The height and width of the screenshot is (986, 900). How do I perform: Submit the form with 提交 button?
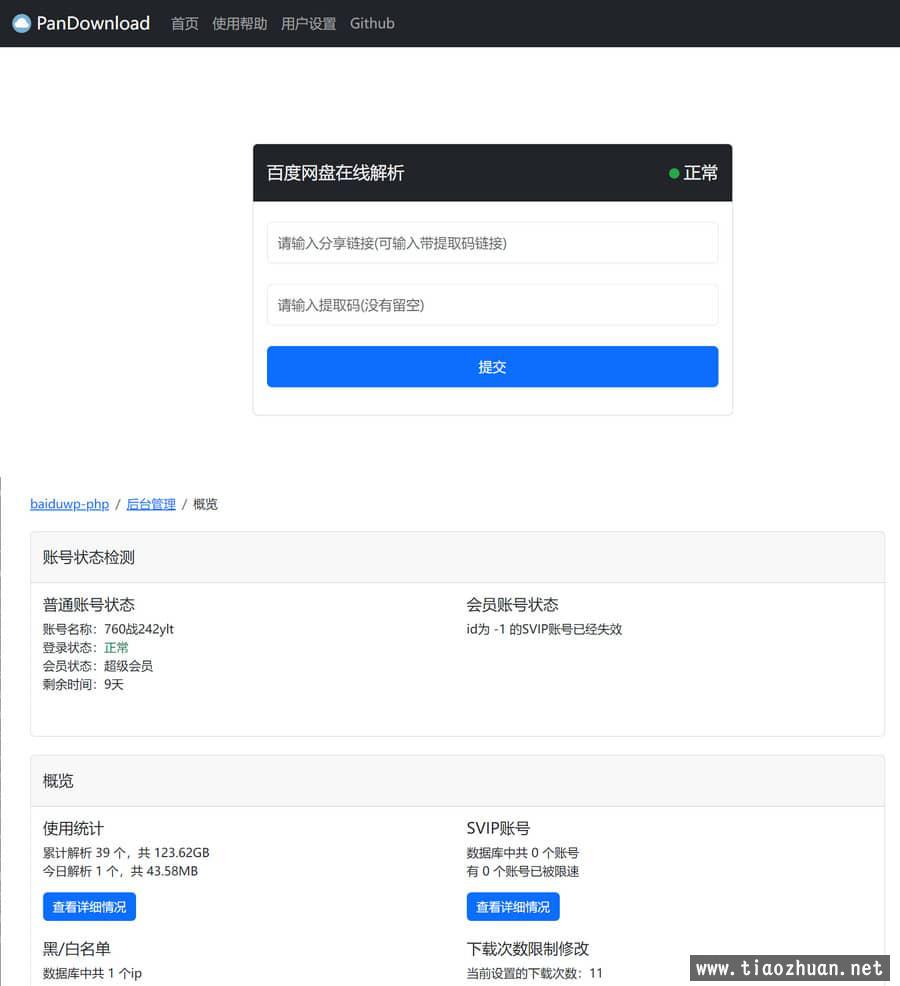[492, 367]
